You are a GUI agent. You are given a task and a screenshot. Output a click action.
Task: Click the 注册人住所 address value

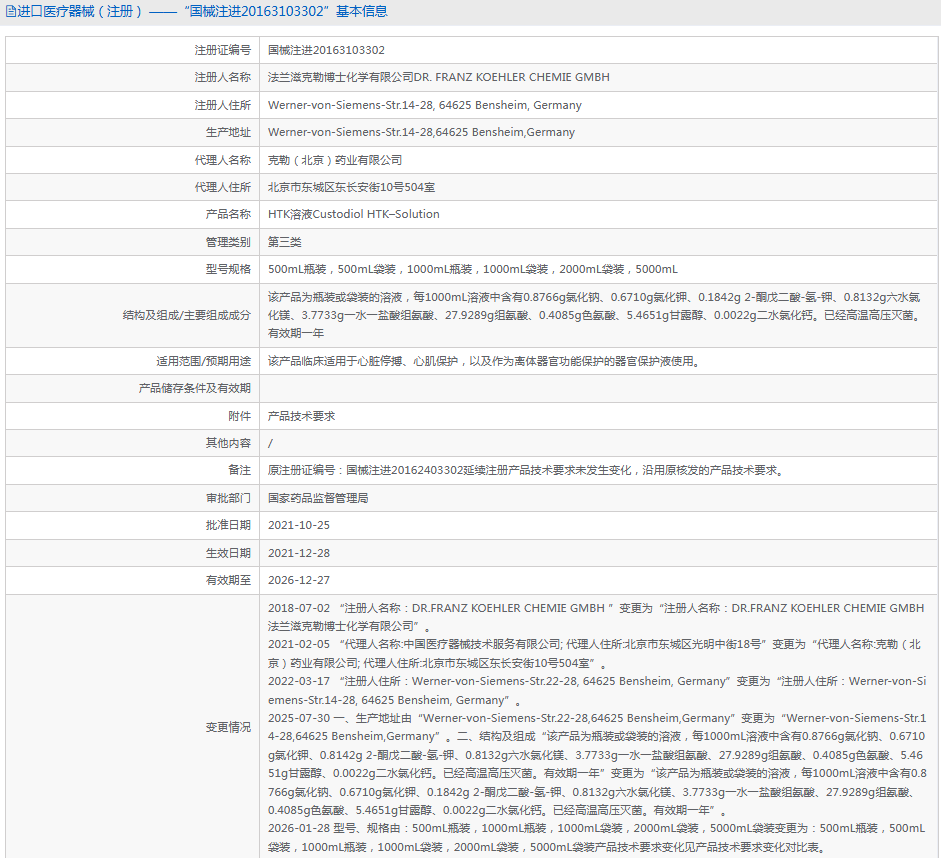coord(424,105)
